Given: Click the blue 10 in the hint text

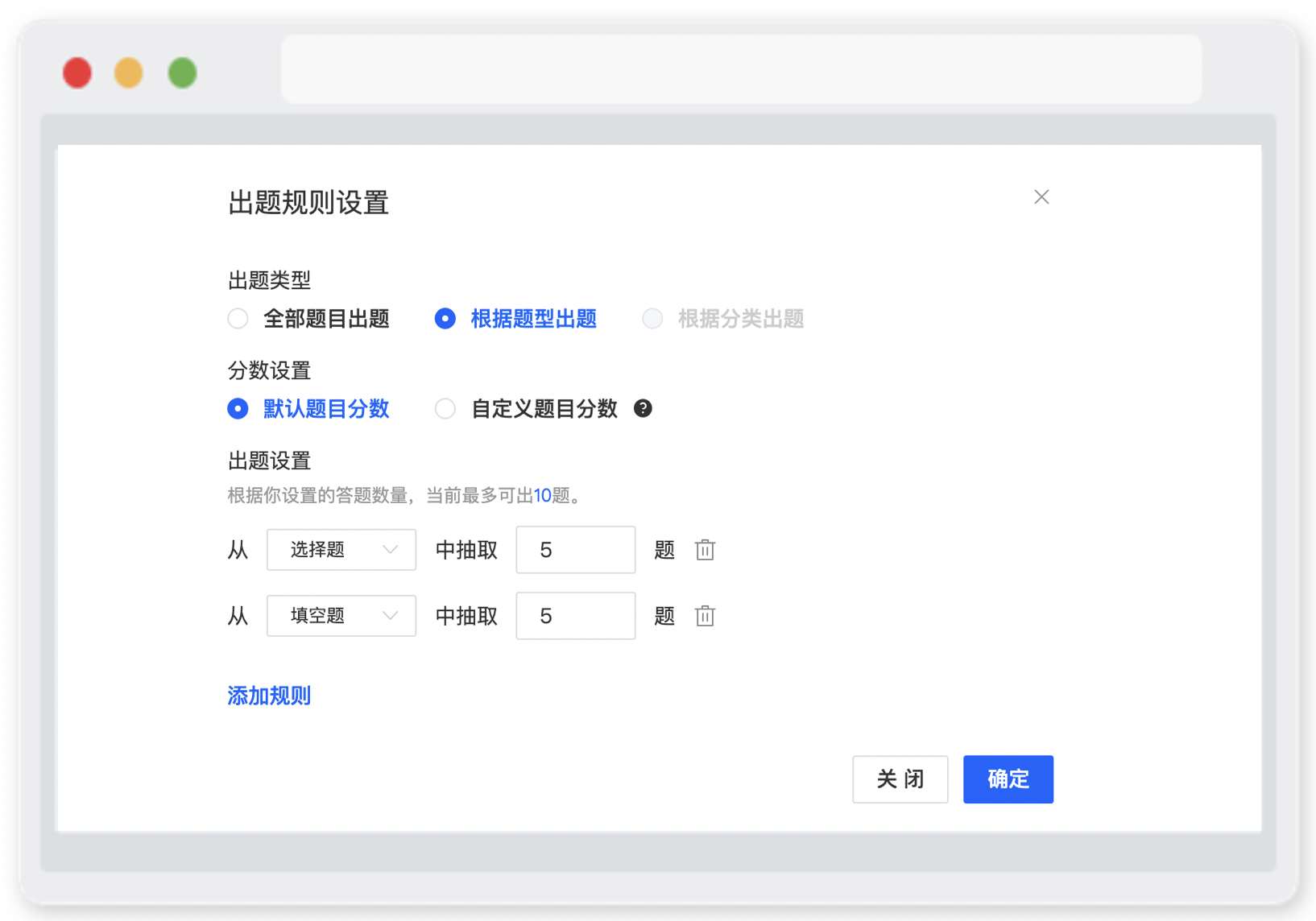Looking at the screenshot, I should (x=543, y=495).
